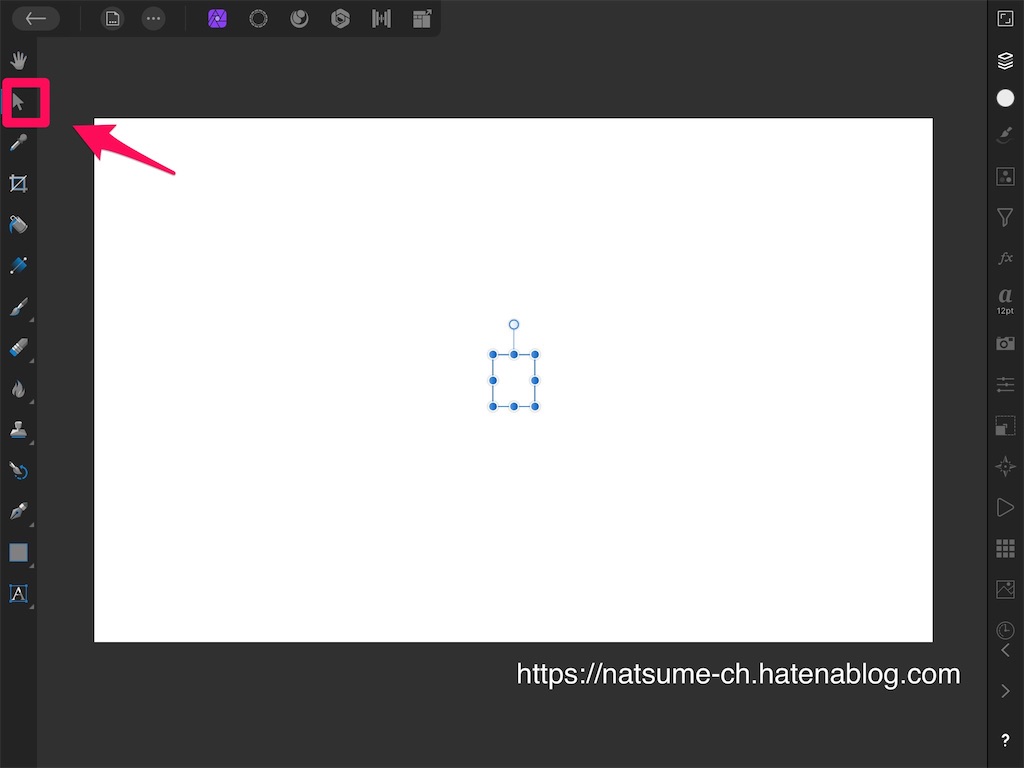Screen dimensions: 1024x768
Task: Select the Burn brush flame tool
Action: click(x=18, y=389)
